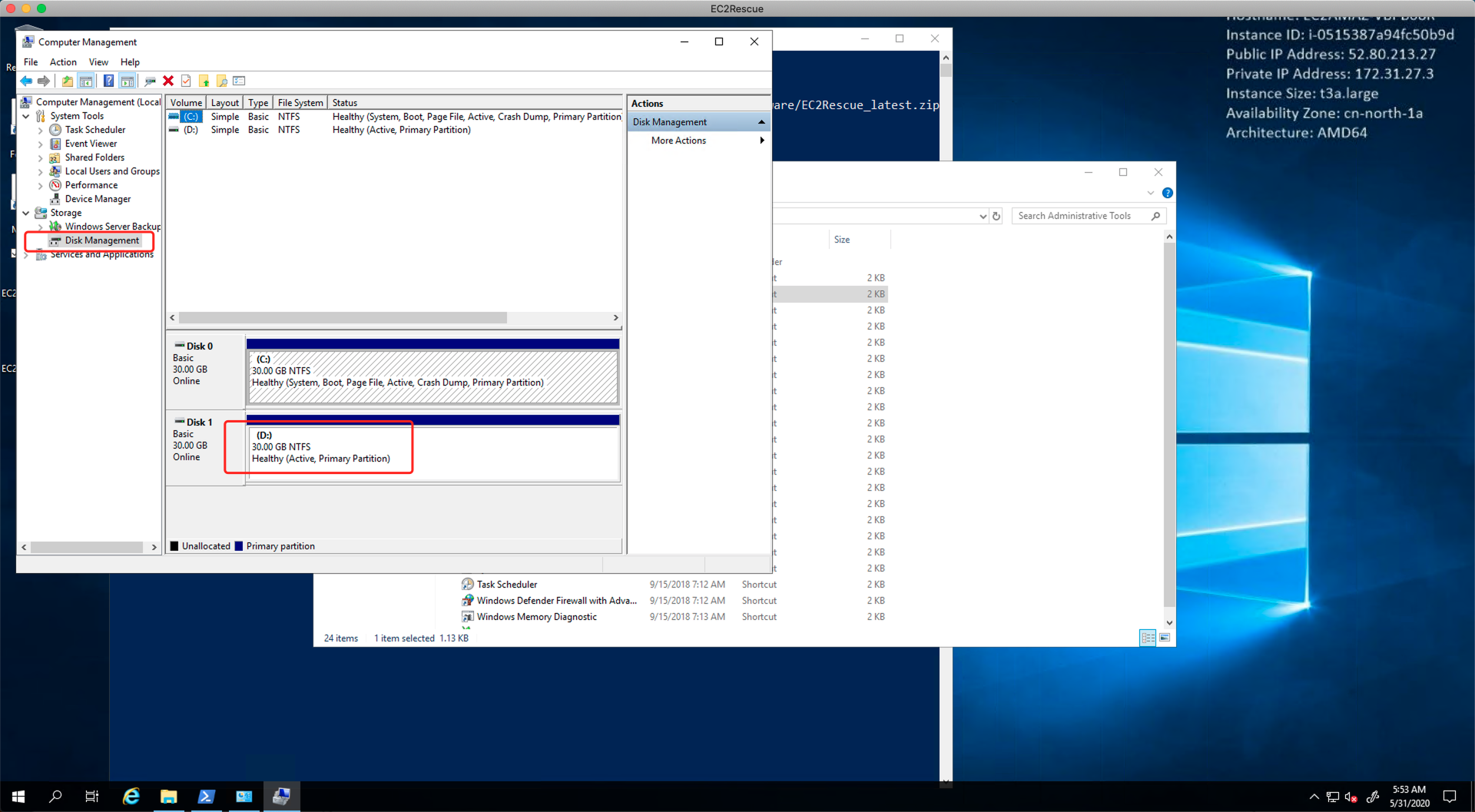Toggle the Show/Hide Console Tree button
This screenshot has width=1475, height=812.
click(86, 81)
